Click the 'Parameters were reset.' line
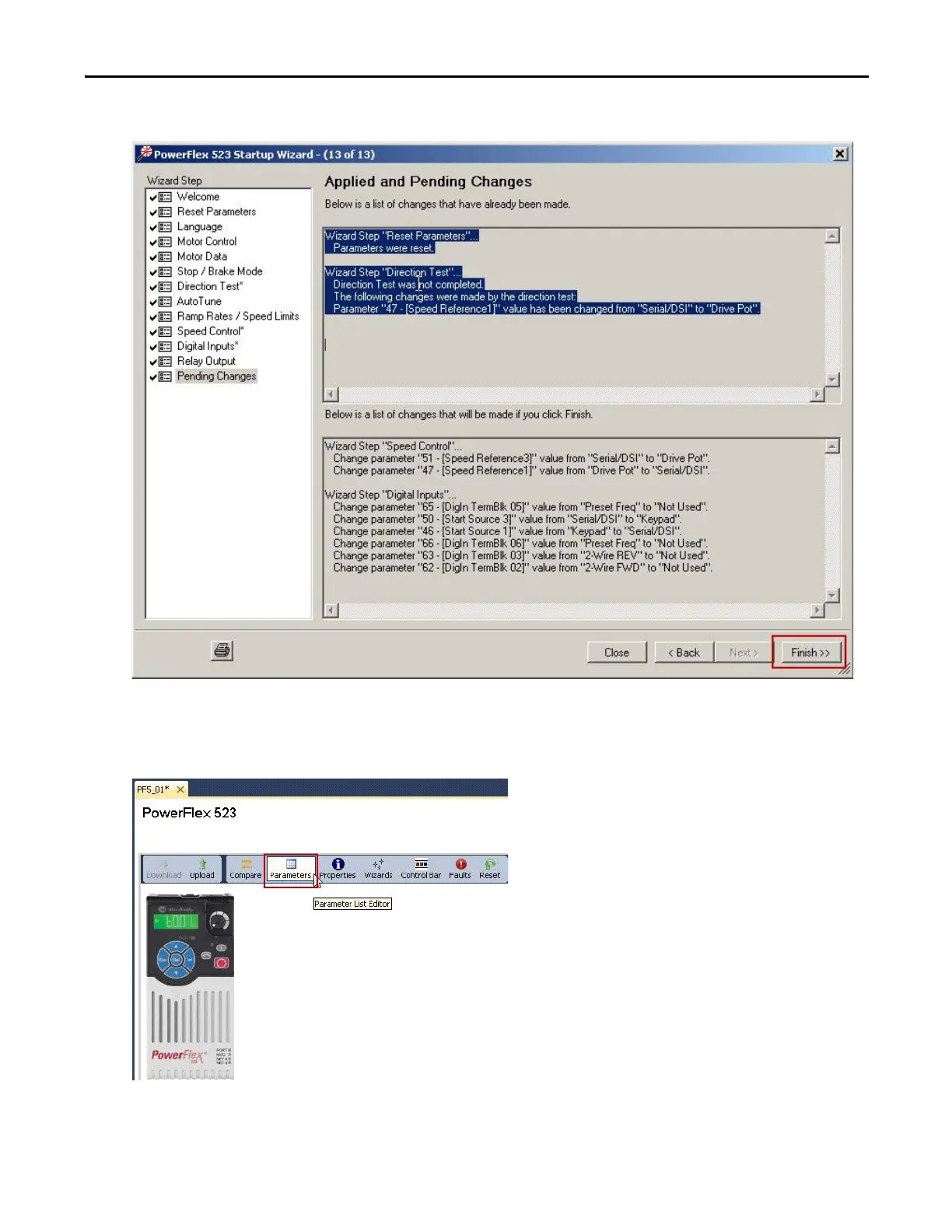 (x=383, y=248)
